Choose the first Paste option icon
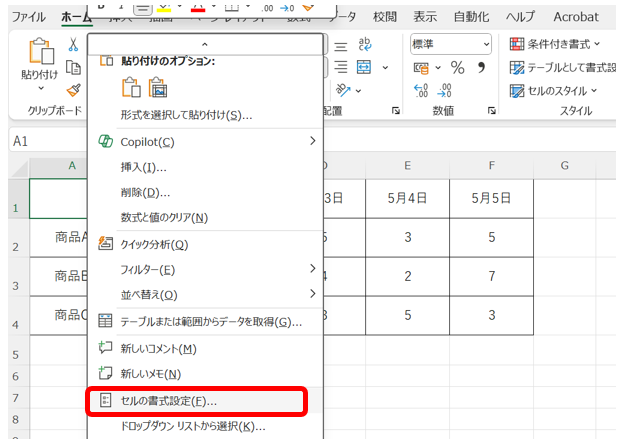 click(131, 87)
